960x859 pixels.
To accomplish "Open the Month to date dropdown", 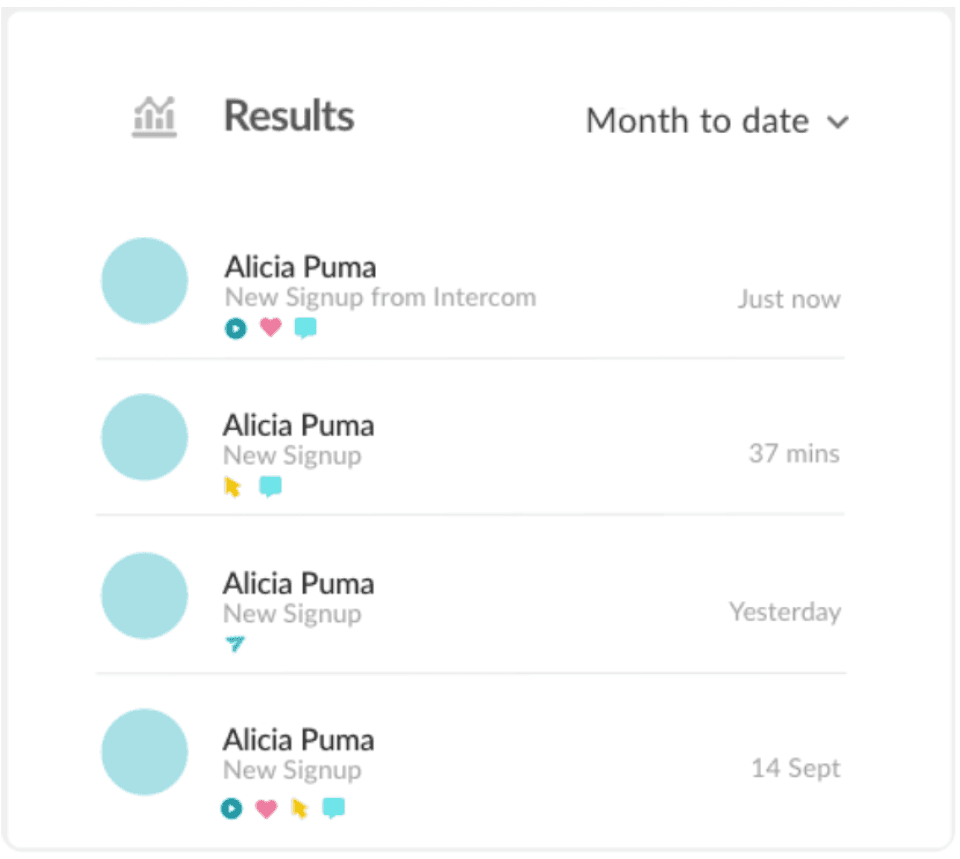I will 717,121.
